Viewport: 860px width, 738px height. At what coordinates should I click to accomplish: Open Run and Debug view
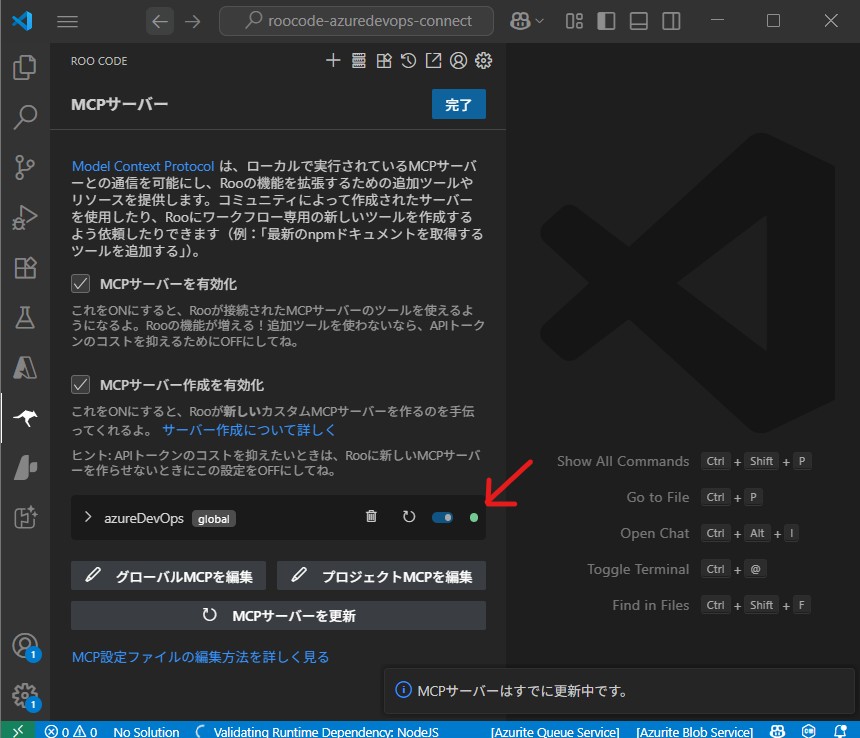click(25, 217)
